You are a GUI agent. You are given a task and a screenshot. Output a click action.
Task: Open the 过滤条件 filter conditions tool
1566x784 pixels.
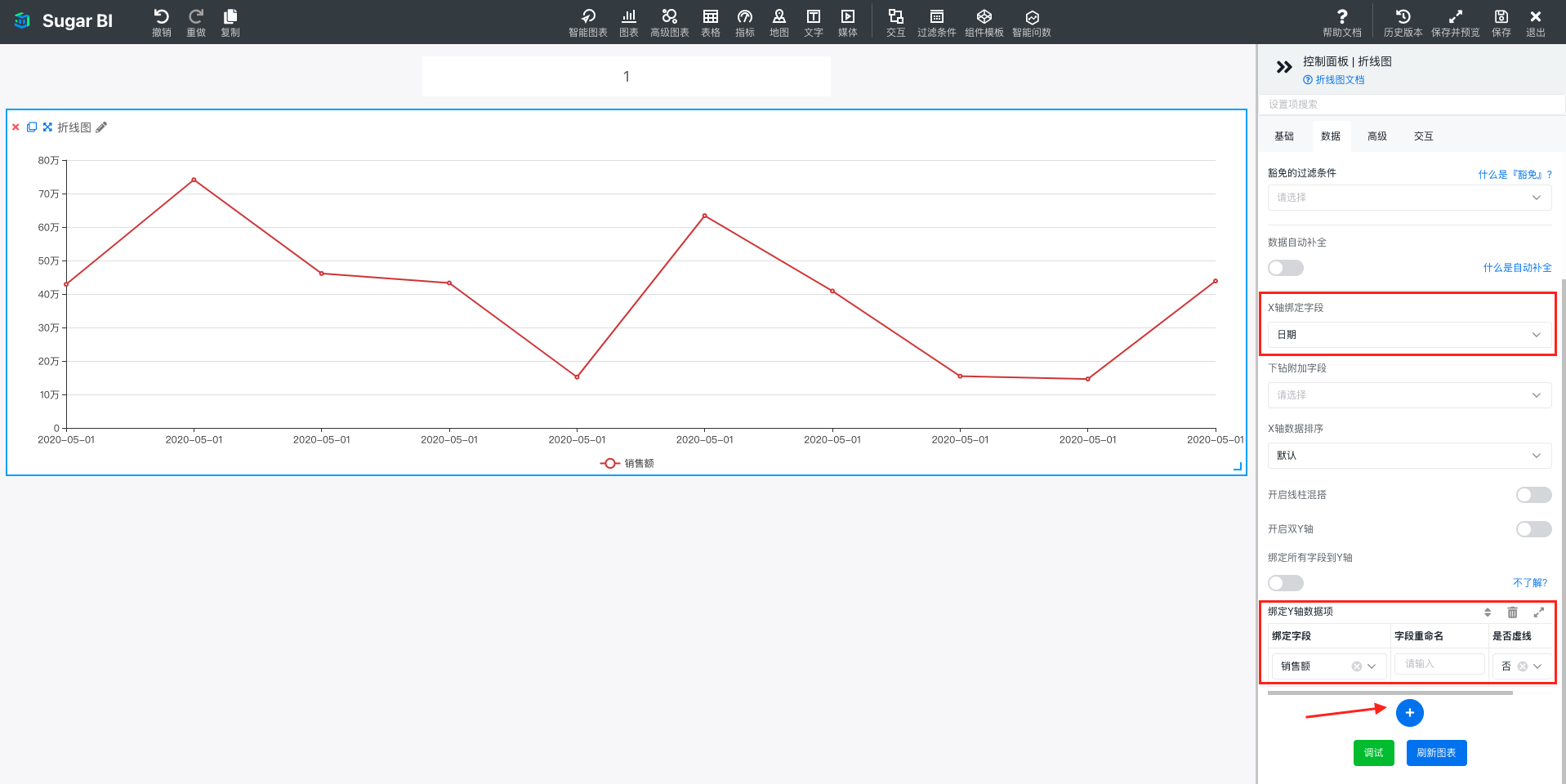[937, 22]
